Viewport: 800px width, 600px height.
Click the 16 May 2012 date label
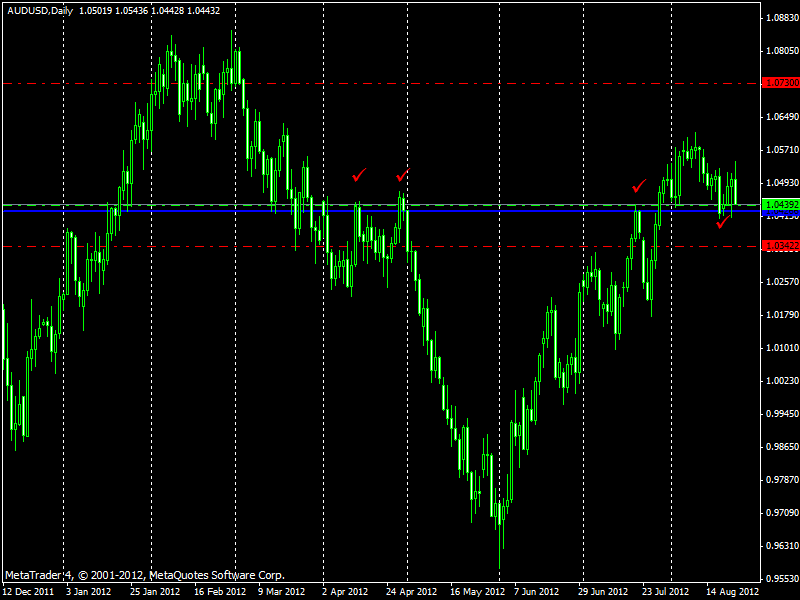coord(477,591)
